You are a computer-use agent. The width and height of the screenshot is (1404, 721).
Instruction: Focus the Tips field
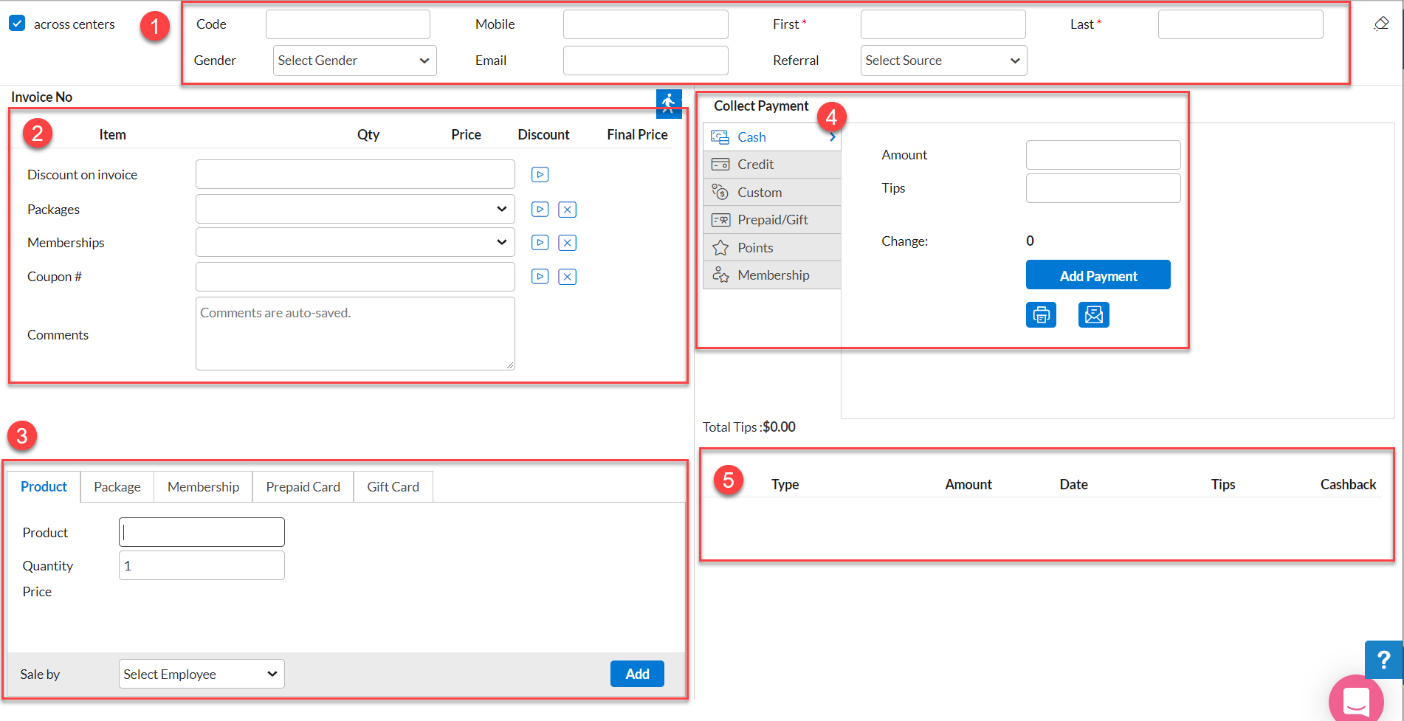[x=1103, y=188]
